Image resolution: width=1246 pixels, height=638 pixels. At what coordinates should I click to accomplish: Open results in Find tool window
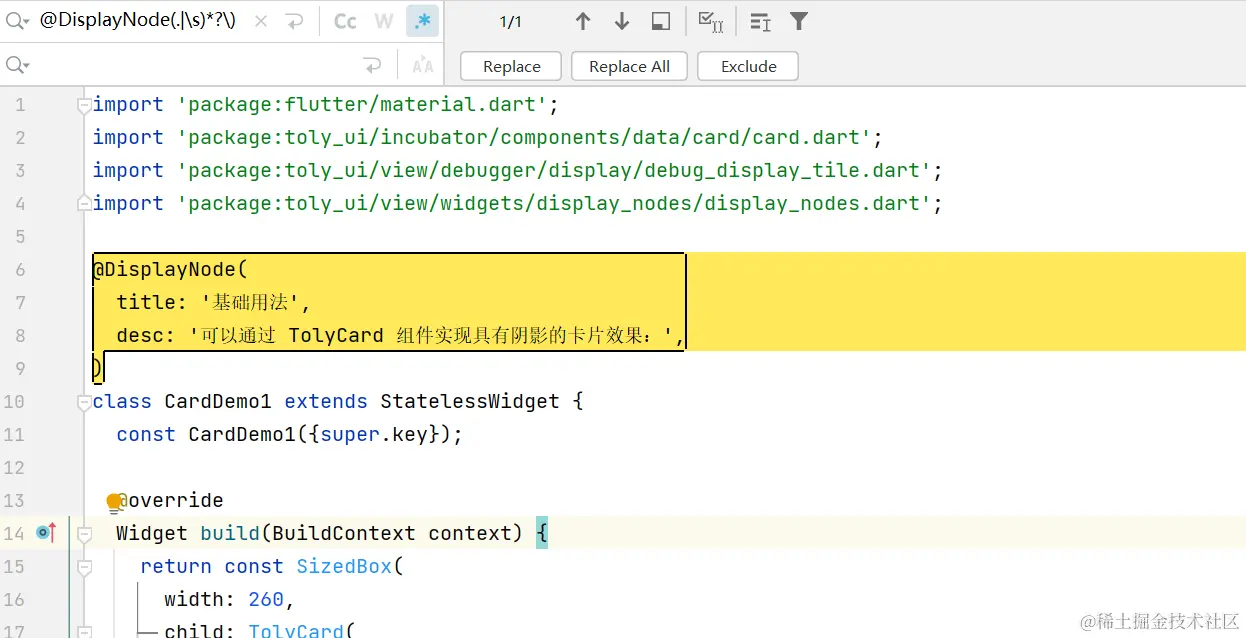pos(660,21)
